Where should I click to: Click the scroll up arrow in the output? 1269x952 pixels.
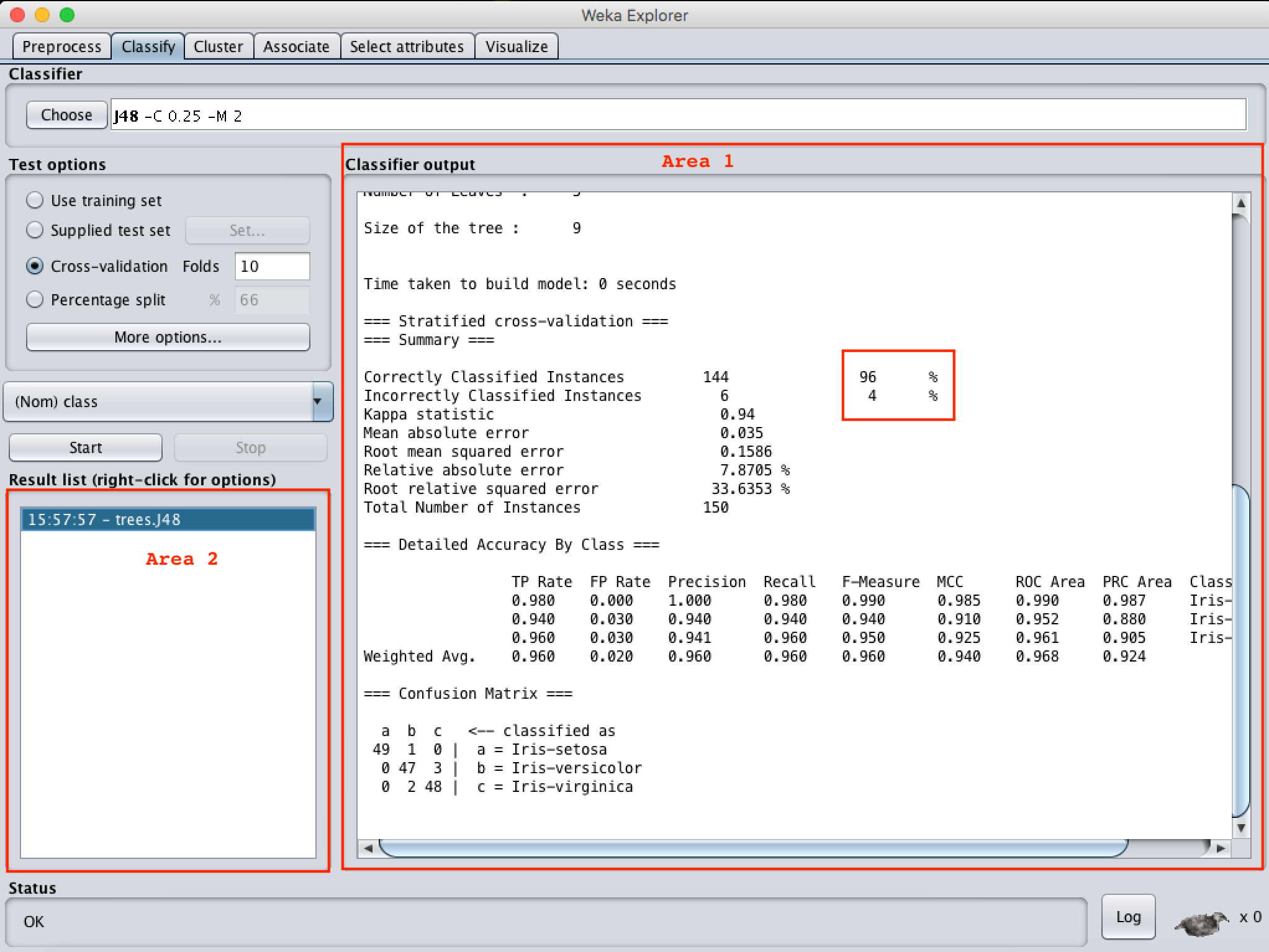click(1240, 204)
